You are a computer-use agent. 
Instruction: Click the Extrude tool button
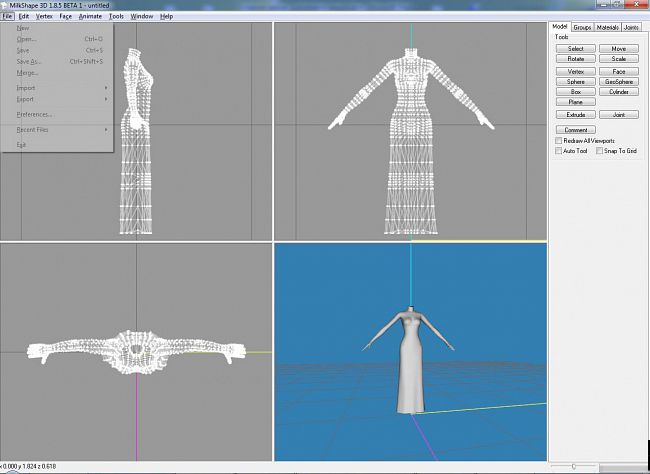pyautogui.click(x=575, y=115)
